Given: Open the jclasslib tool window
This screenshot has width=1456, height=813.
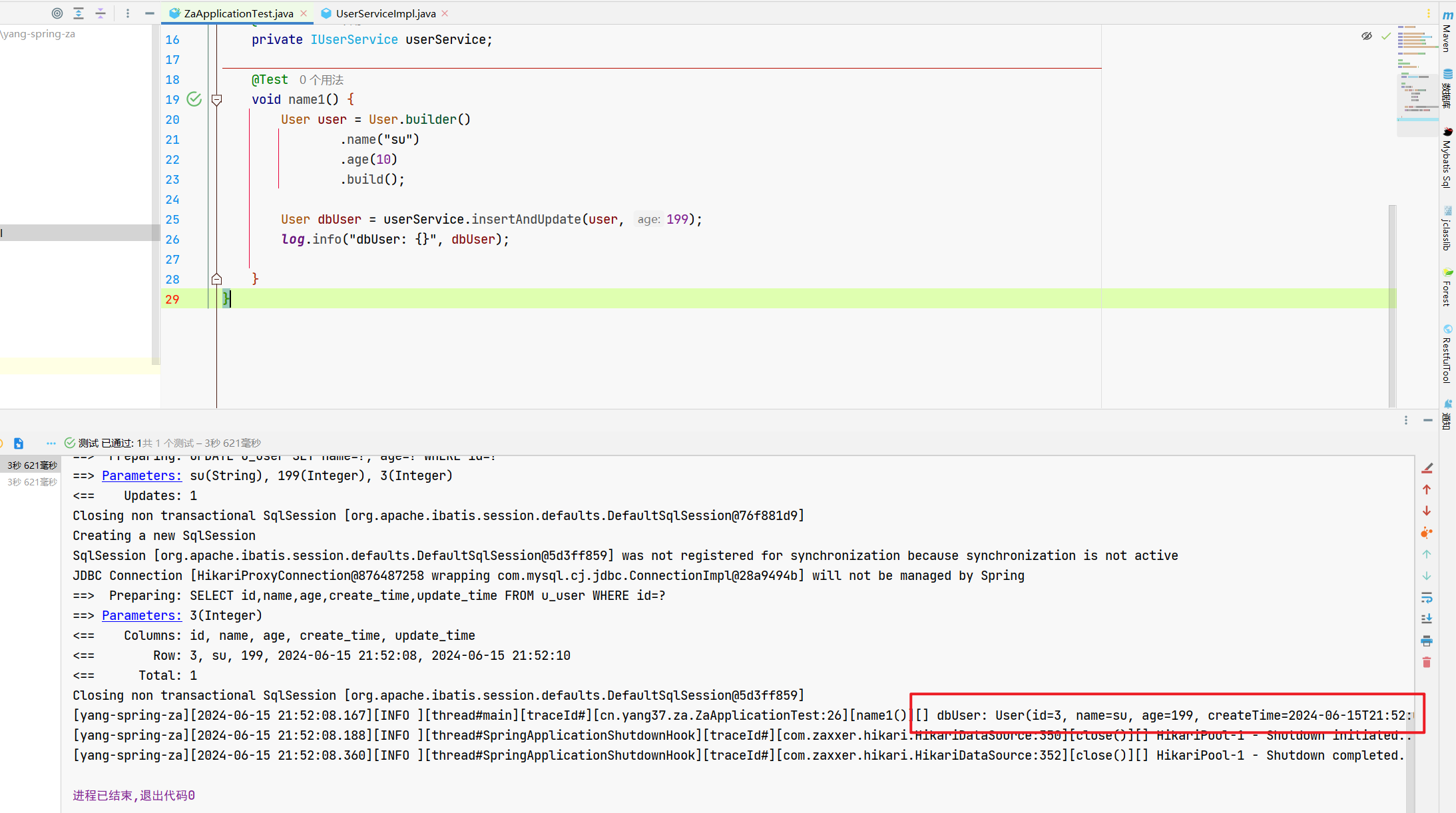Looking at the screenshot, I should tap(1447, 228).
